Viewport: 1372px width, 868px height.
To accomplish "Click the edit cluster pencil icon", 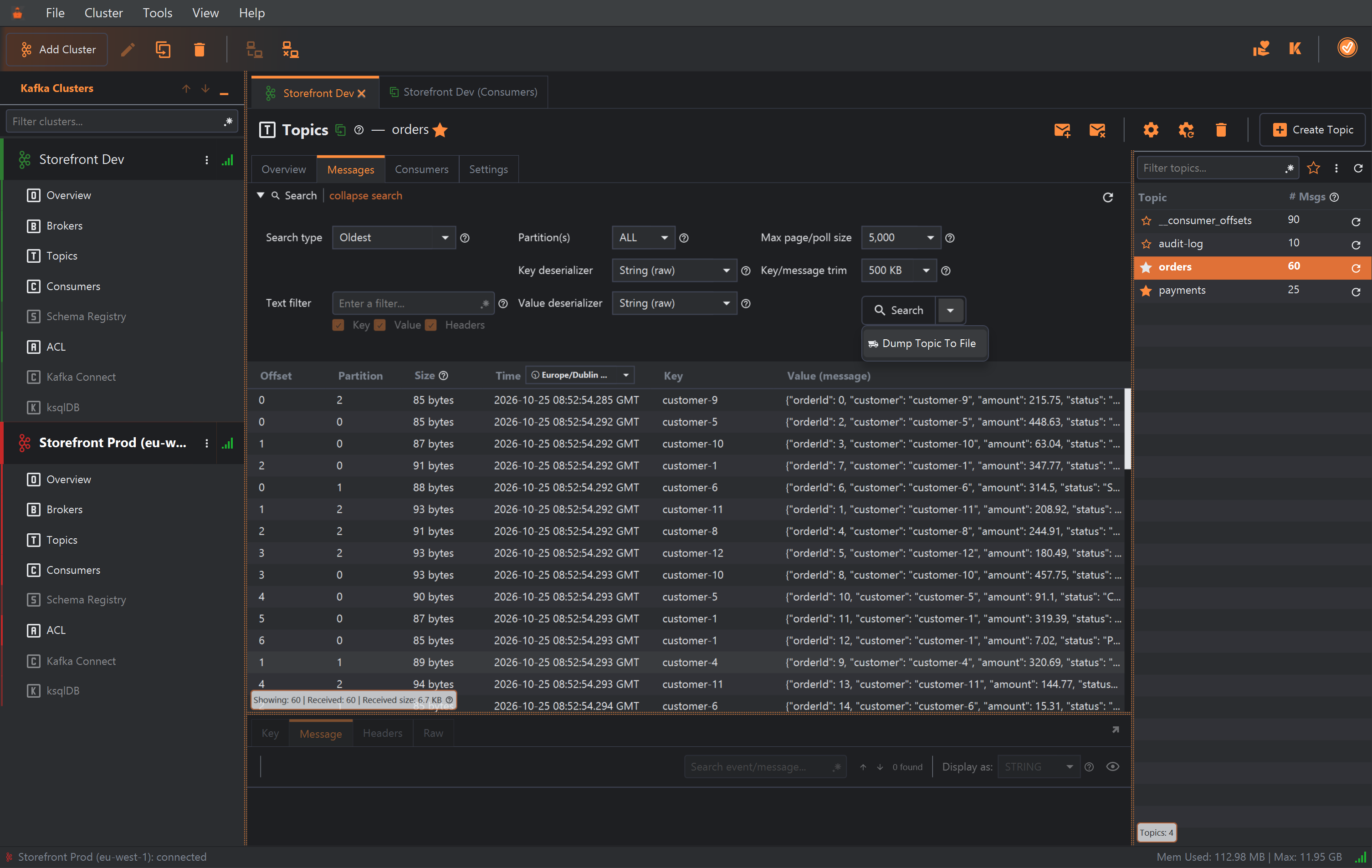I will pyautogui.click(x=128, y=50).
